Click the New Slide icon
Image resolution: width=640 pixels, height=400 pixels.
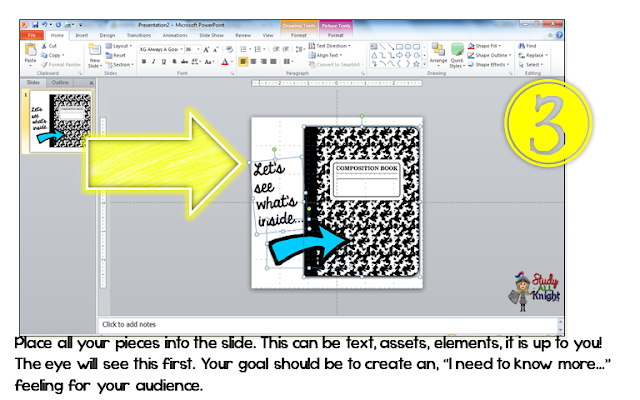coord(95,51)
